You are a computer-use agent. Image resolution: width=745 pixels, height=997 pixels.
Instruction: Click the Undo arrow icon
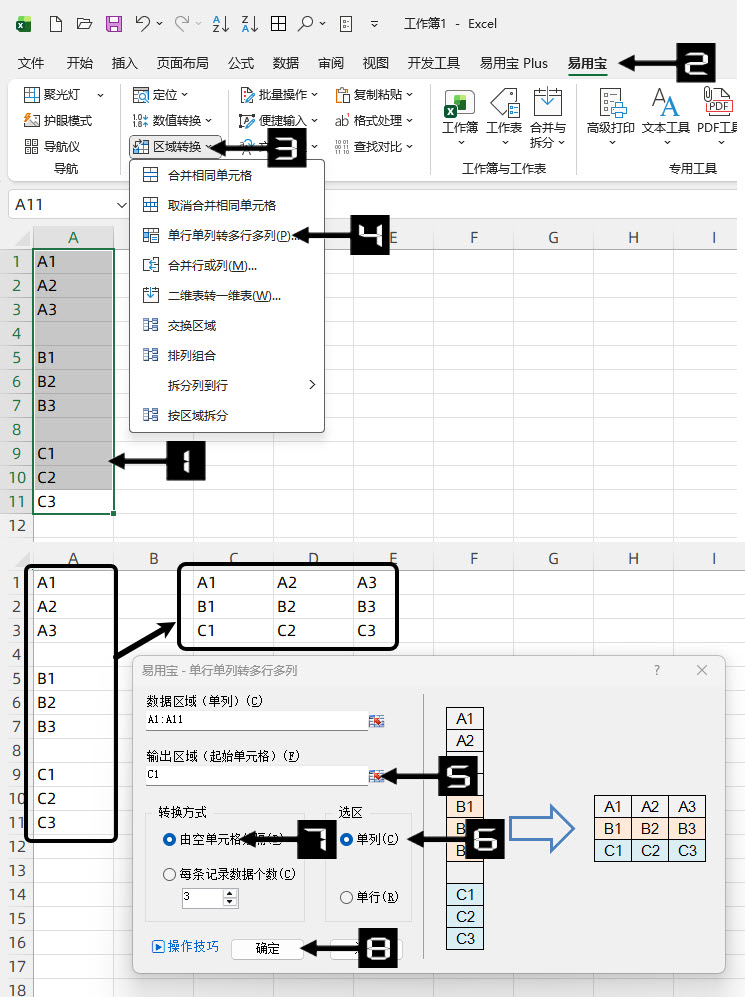point(144,23)
